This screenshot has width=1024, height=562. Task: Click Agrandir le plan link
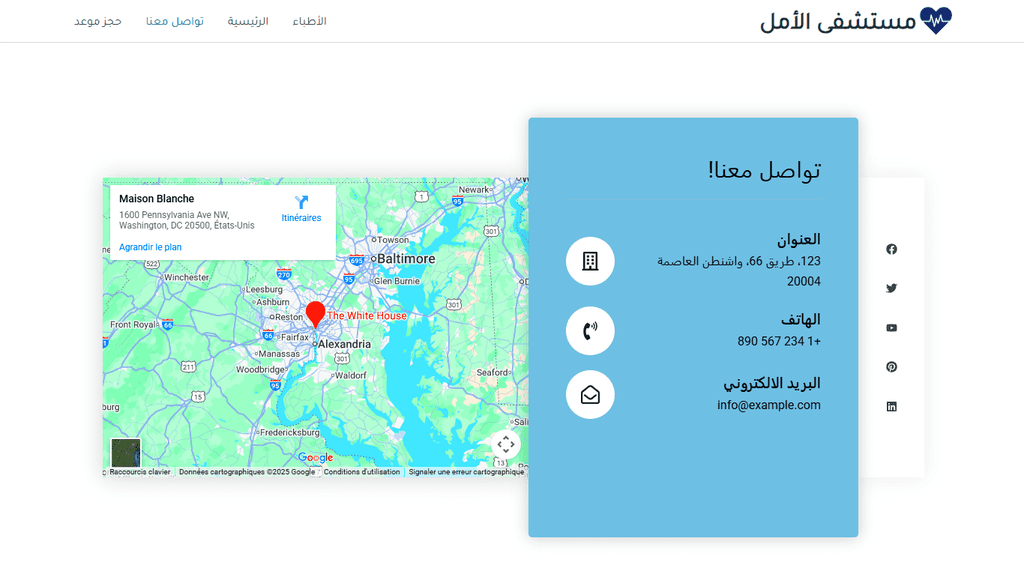[150, 247]
